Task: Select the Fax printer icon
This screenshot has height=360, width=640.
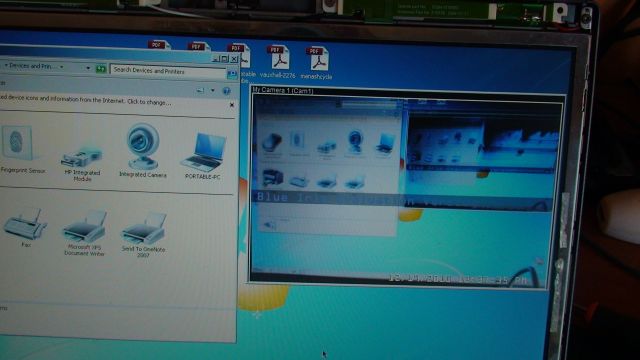Action: [x=25, y=224]
